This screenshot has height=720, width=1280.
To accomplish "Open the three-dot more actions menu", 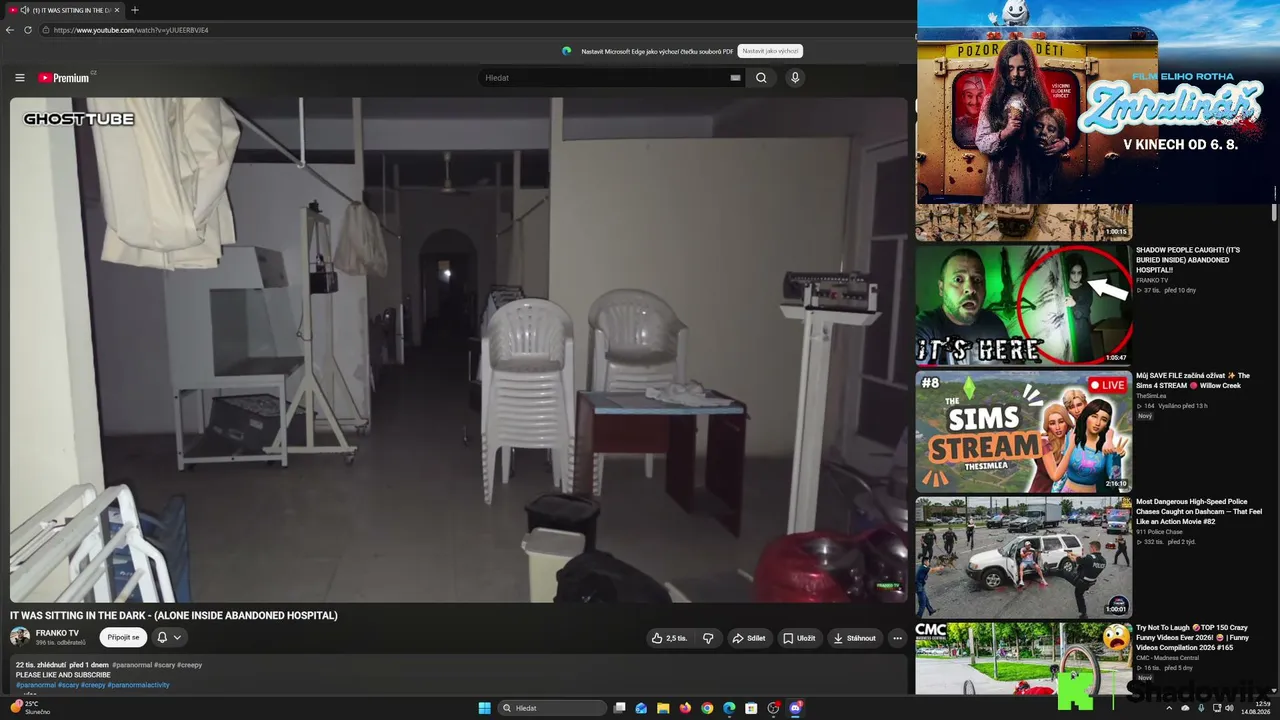I will [897, 638].
